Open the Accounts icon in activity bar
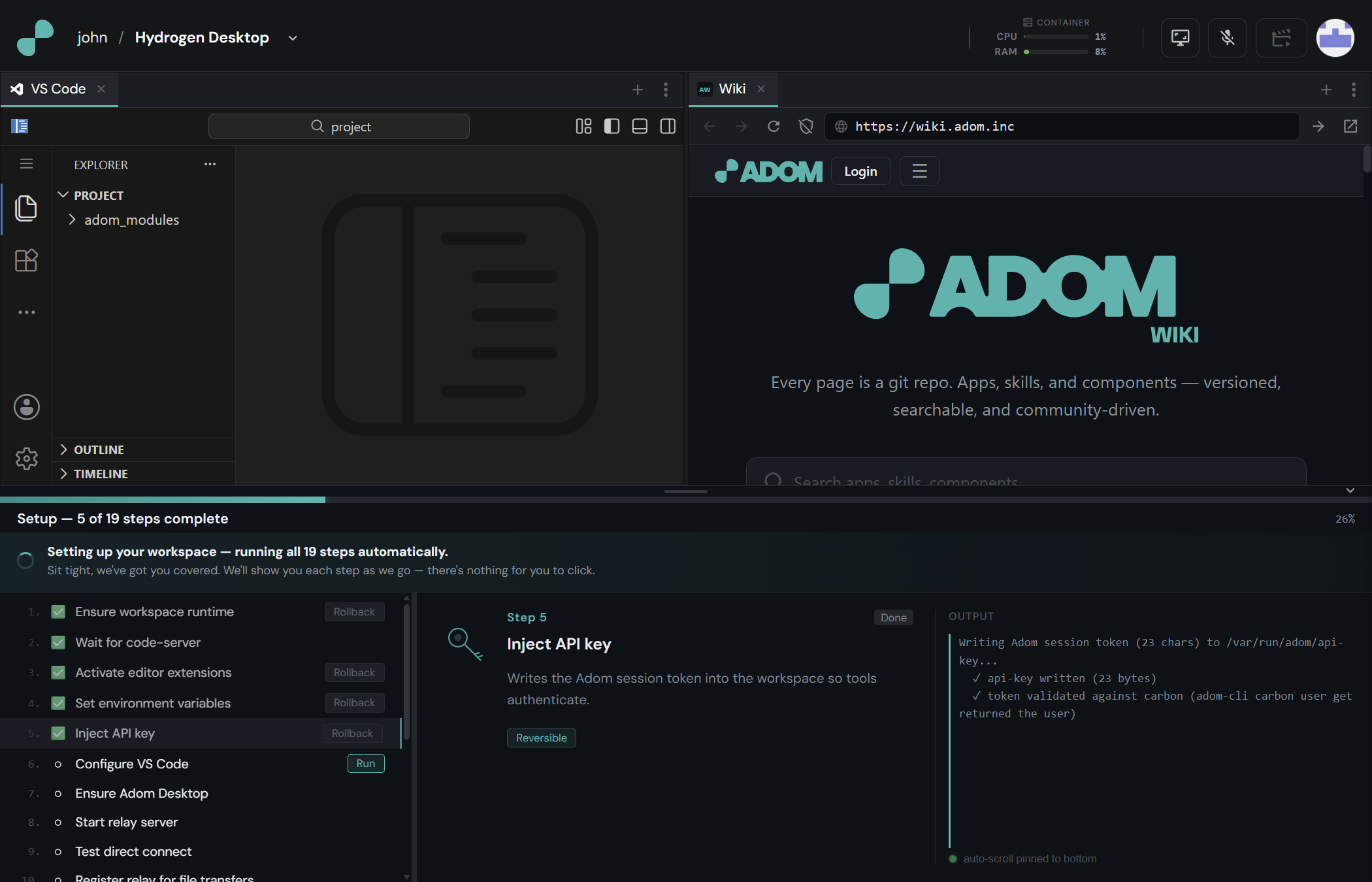The width and height of the screenshot is (1372, 882). coord(26,407)
